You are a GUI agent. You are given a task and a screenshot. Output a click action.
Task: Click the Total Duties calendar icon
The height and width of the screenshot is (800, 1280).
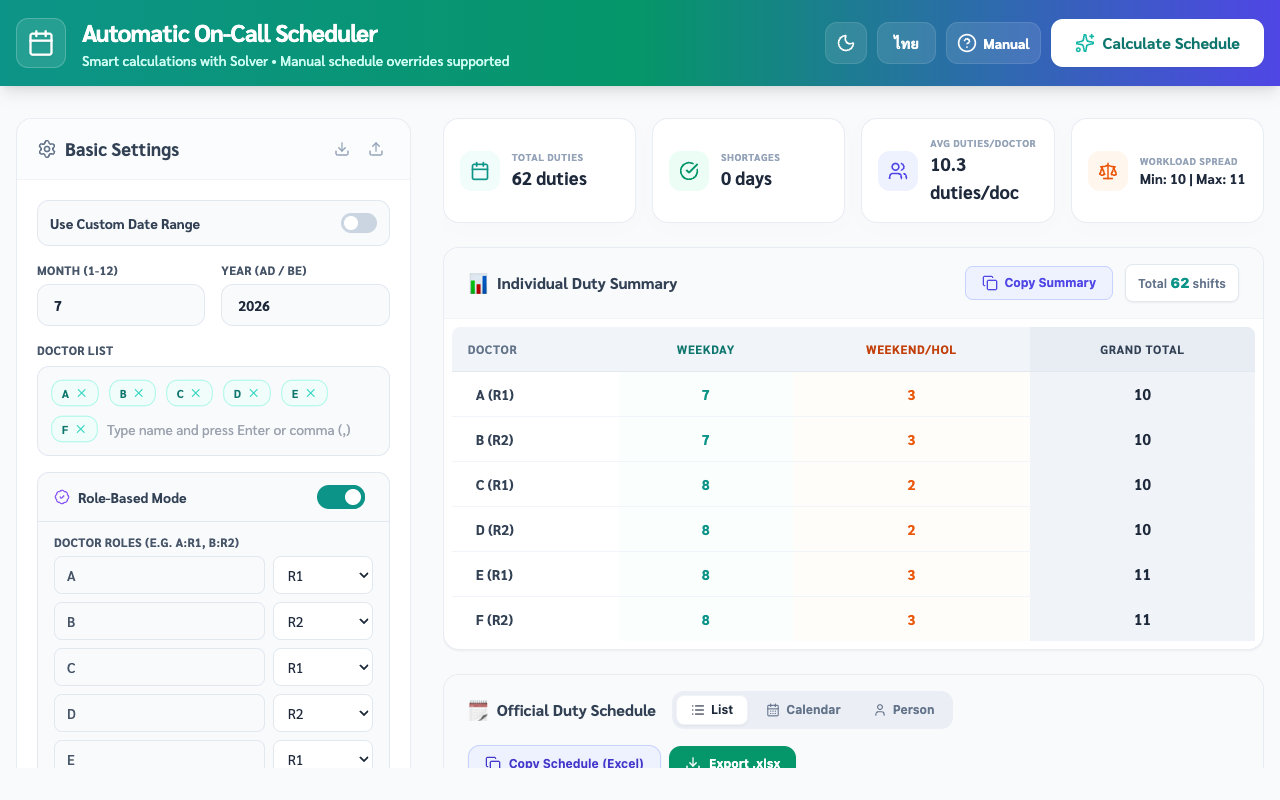480,171
